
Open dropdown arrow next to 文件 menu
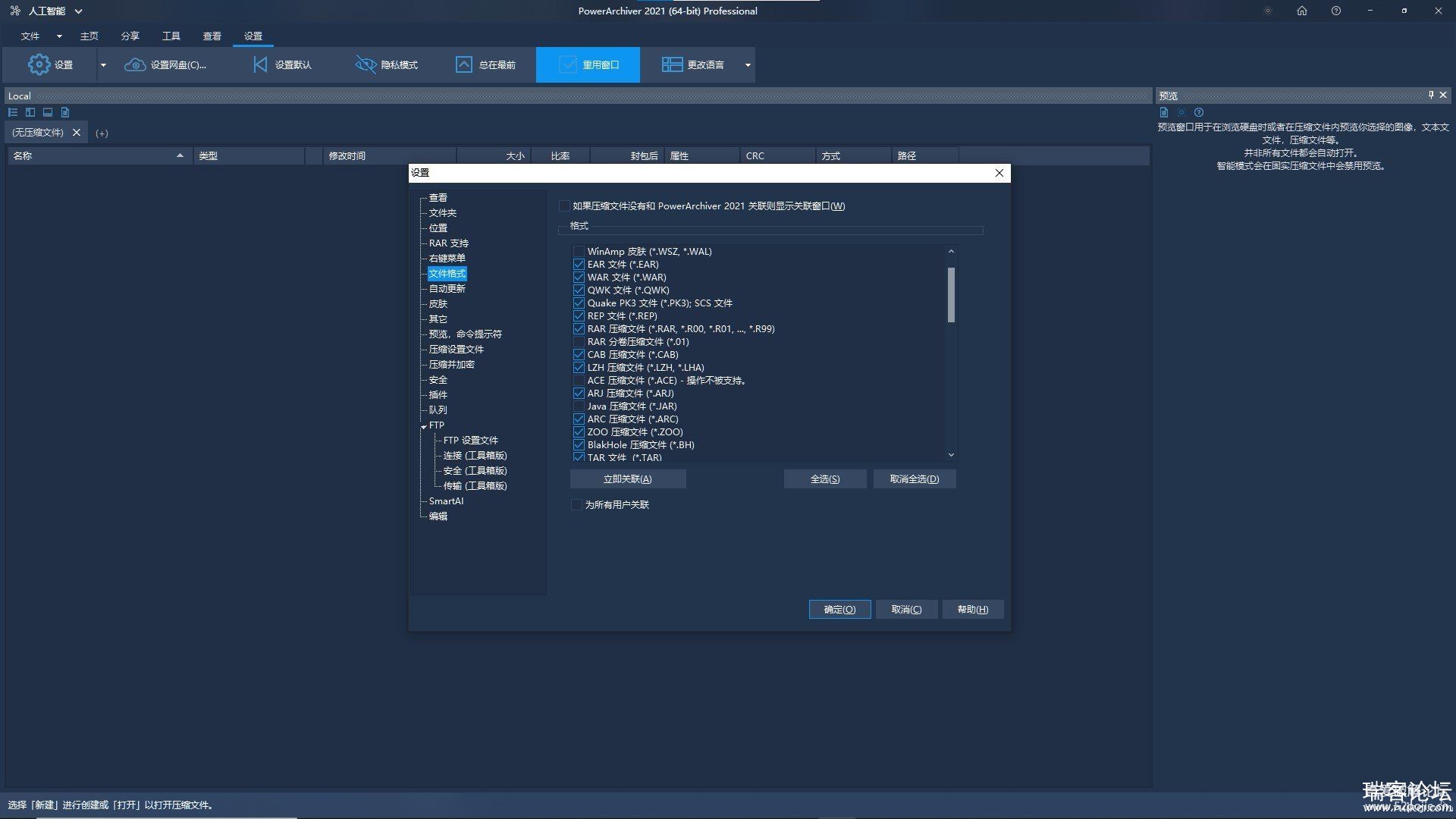click(59, 36)
